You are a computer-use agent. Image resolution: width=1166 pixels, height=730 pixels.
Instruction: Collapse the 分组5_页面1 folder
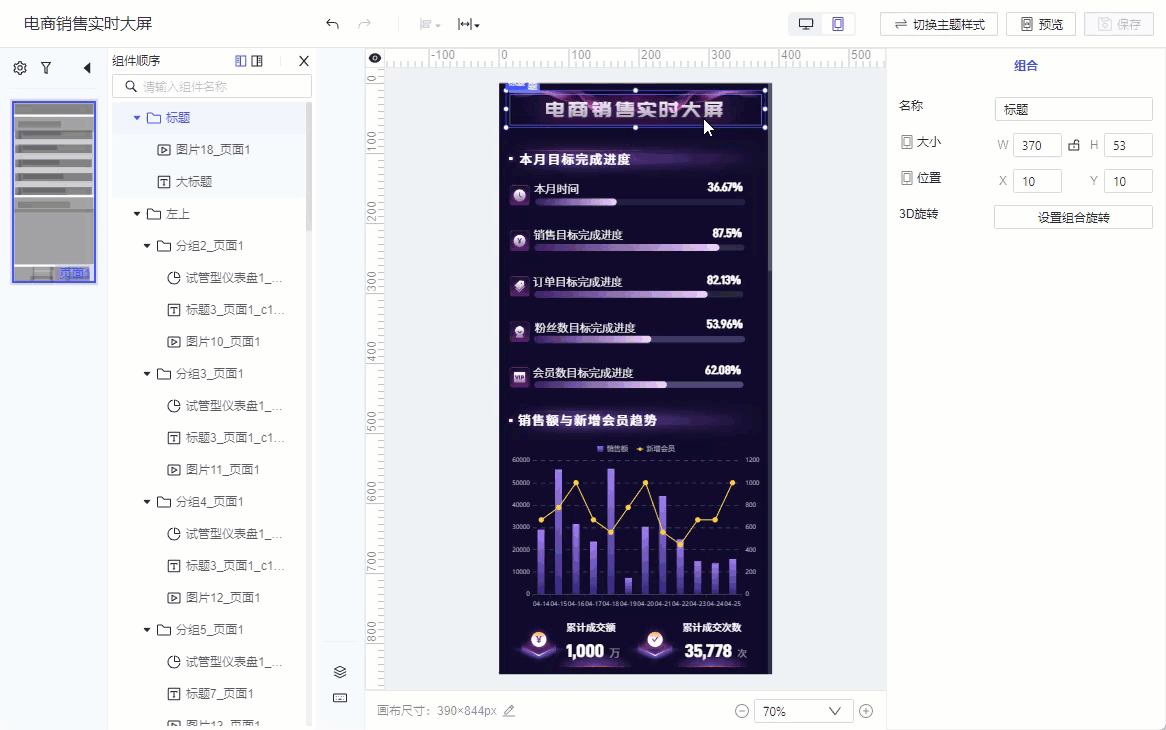(x=146, y=630)
